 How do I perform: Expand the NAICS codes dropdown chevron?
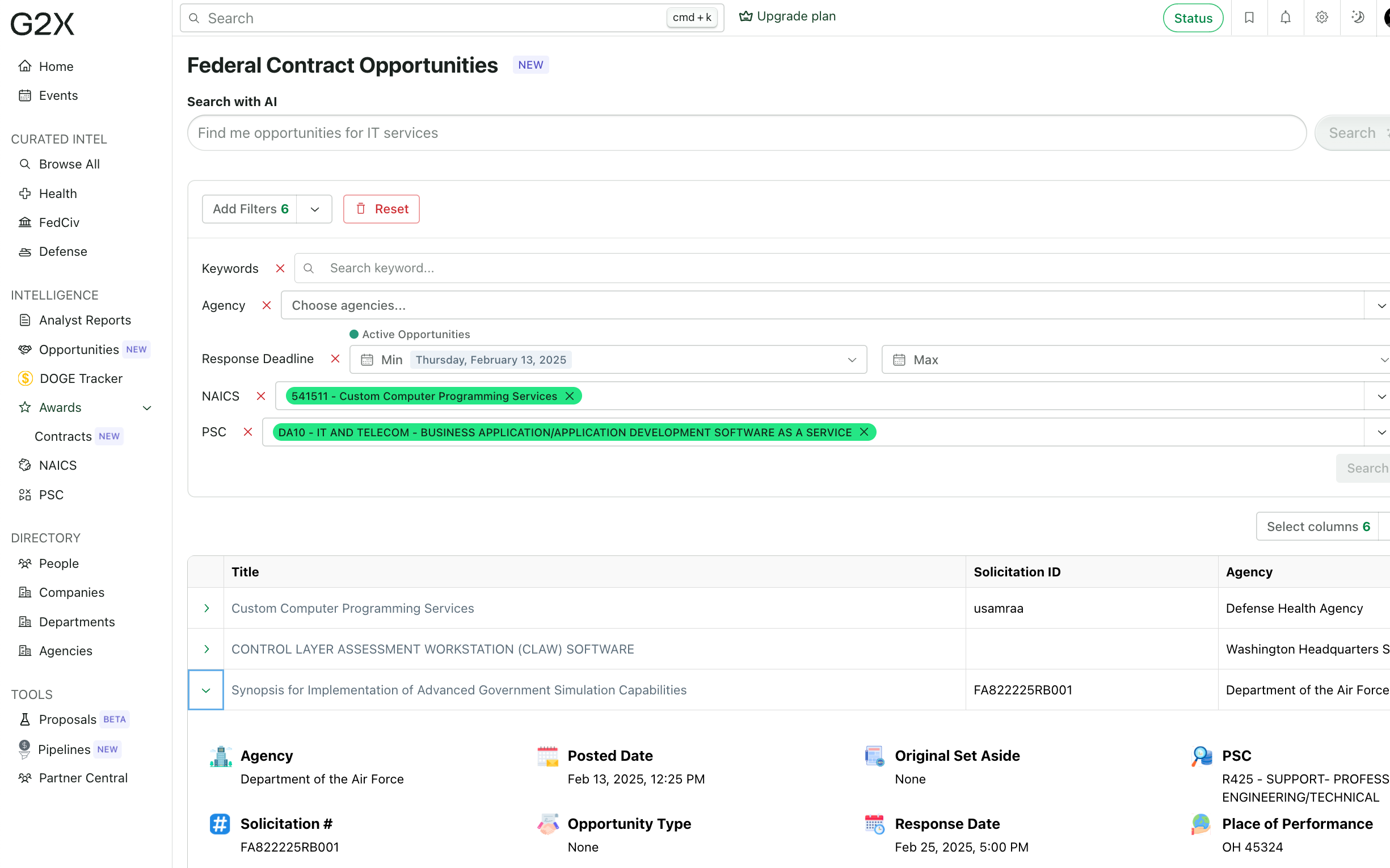1381,396
